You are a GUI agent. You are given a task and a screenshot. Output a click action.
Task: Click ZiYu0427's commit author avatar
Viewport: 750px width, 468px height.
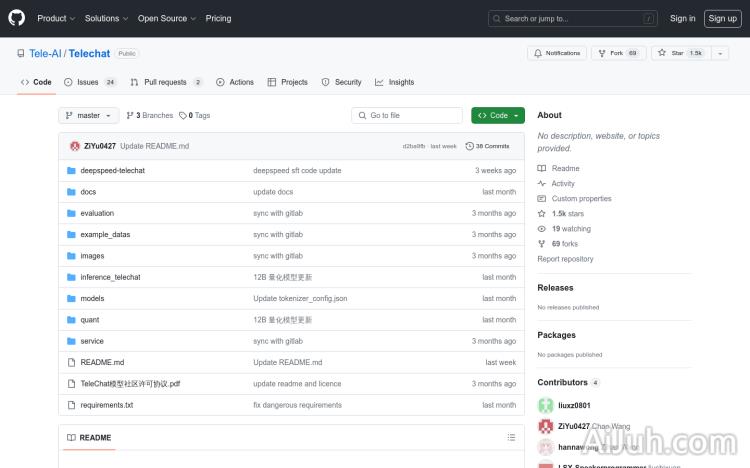pos(75,146)
